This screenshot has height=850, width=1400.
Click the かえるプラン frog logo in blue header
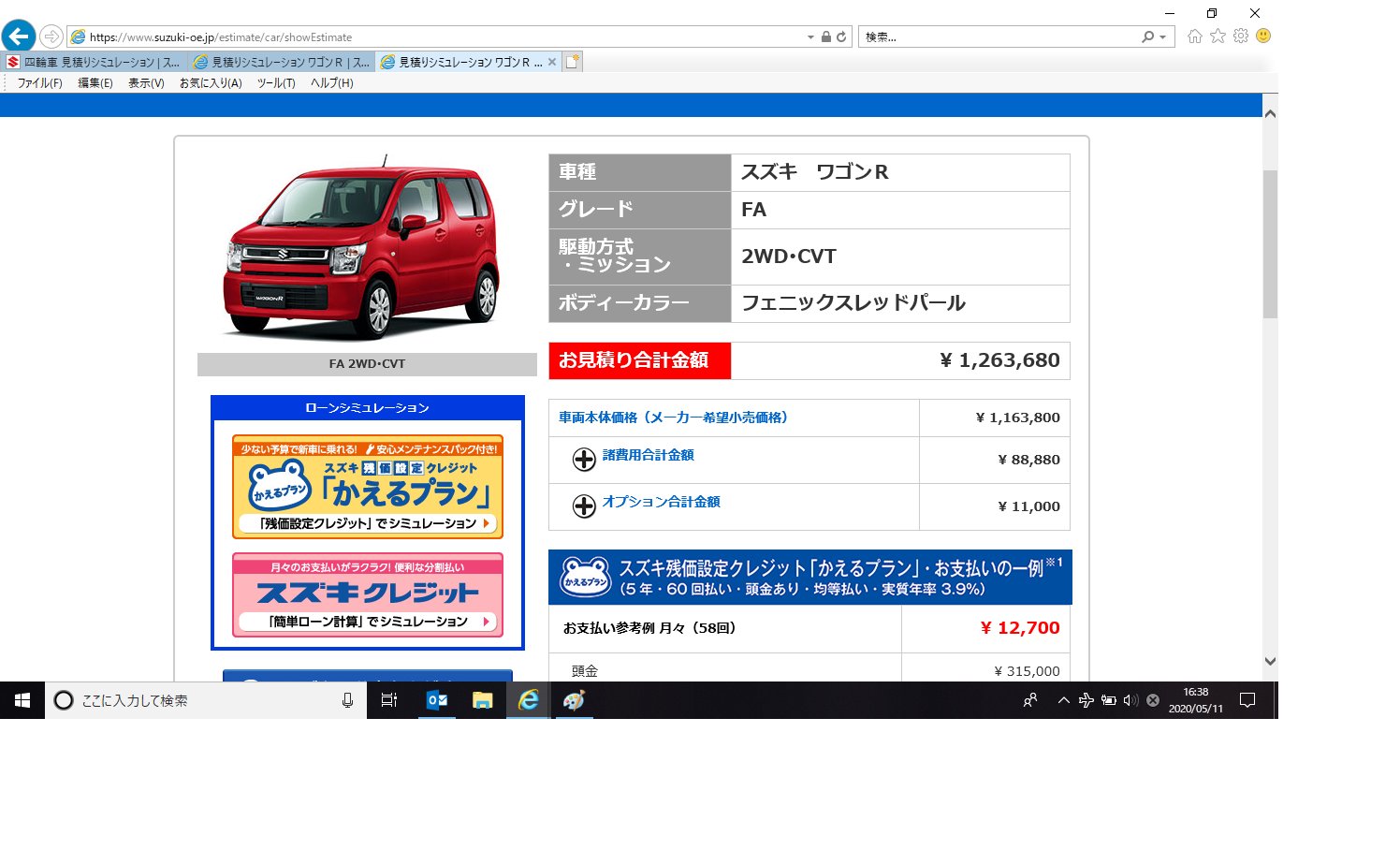(x=586, y=577)
